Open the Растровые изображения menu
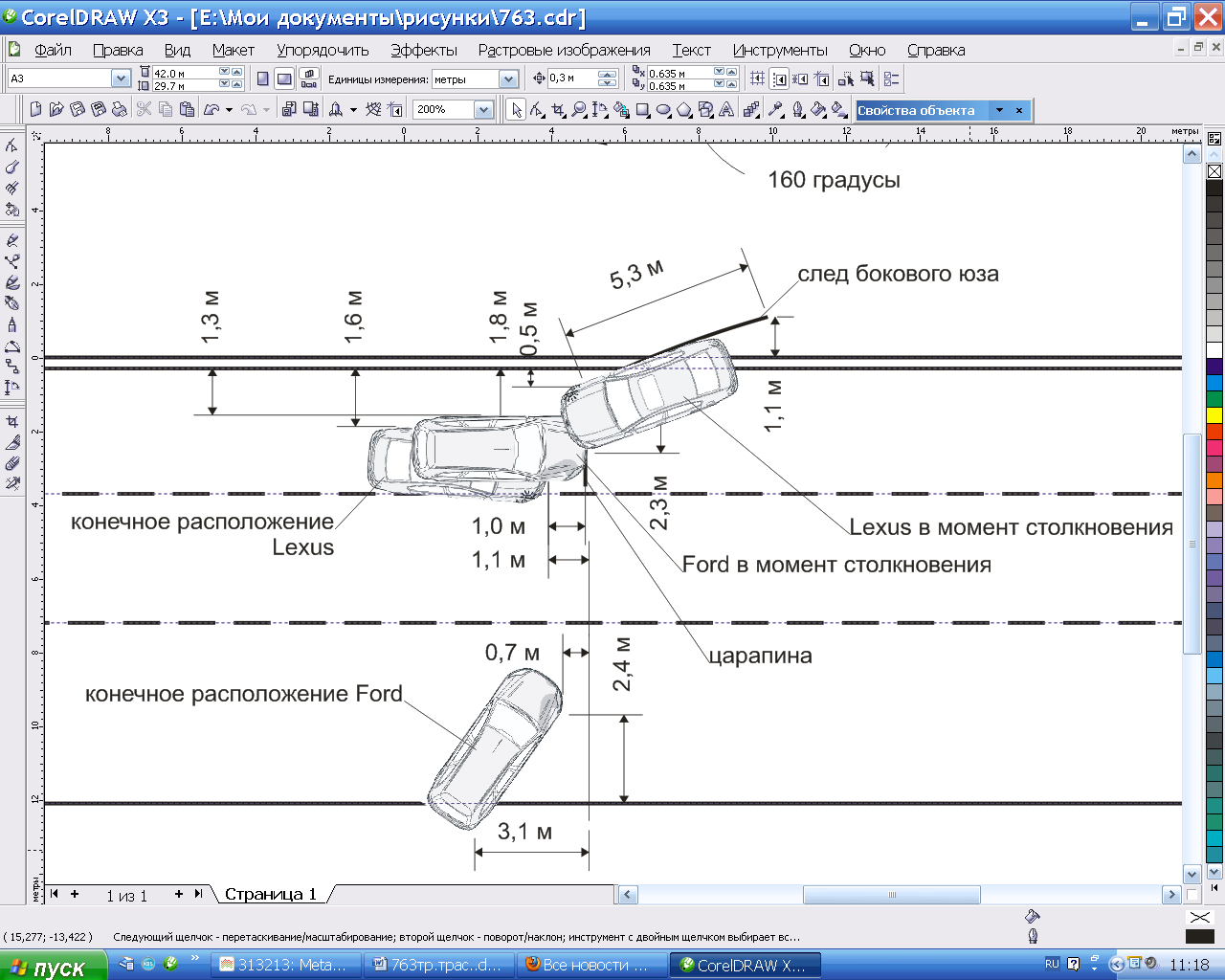Image resolution: width=1225 pixels, height=980 pixels. pyautogui.click(x=564, y=50)
